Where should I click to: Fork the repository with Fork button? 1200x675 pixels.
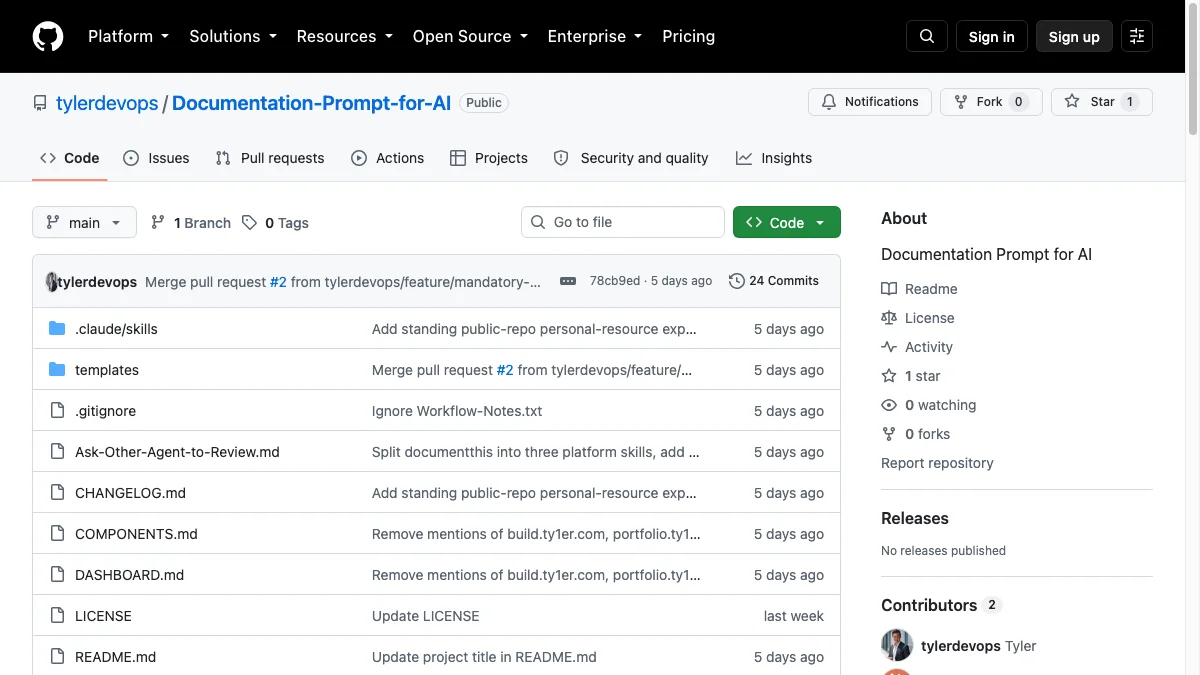pos(991,102)
